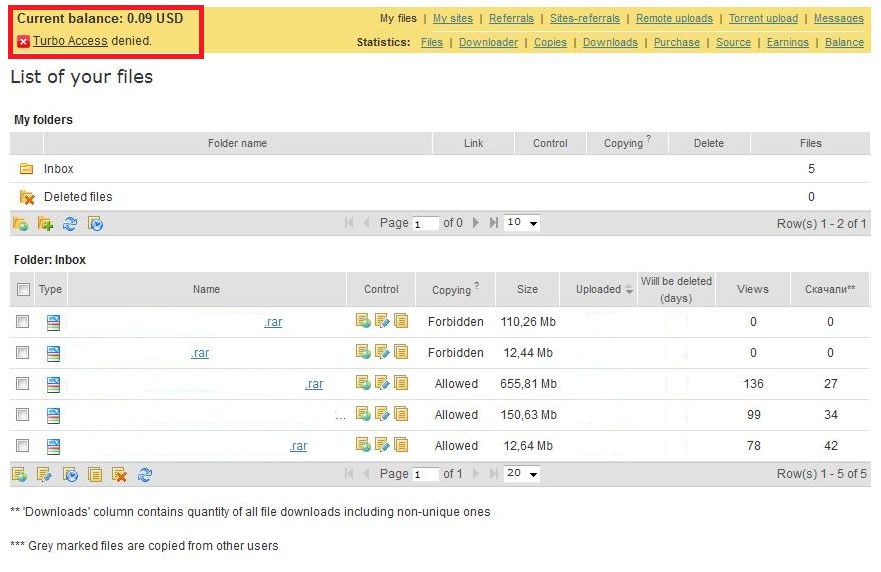Open the Remote uploads menu item

[674, 18]
